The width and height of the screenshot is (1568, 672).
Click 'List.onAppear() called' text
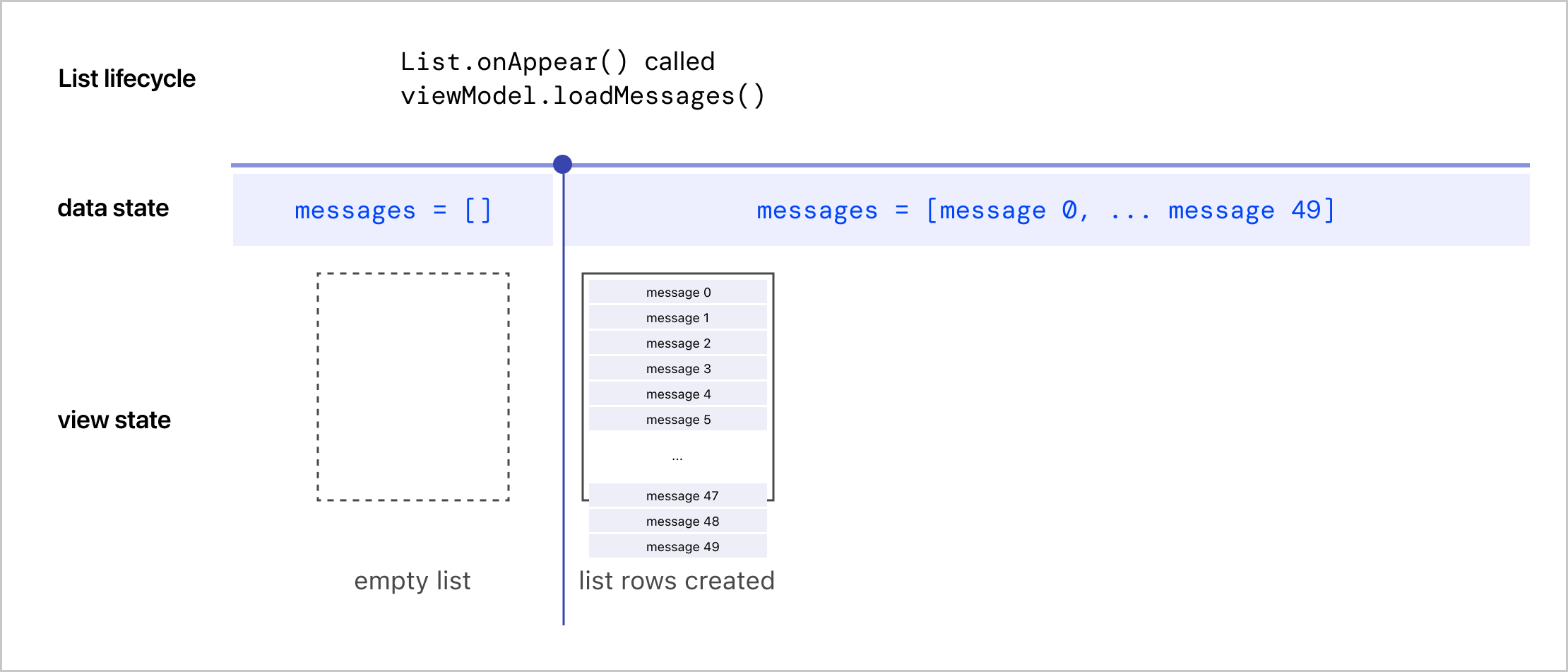point(558,62)
